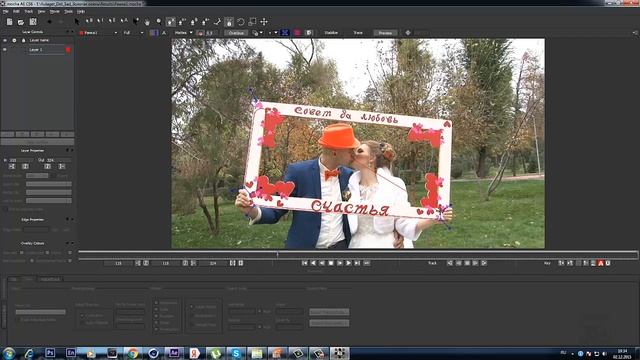The image size is (640, 360).
Task: Open Google Chrome from the Windows taskbar
Action: [133, 353]
